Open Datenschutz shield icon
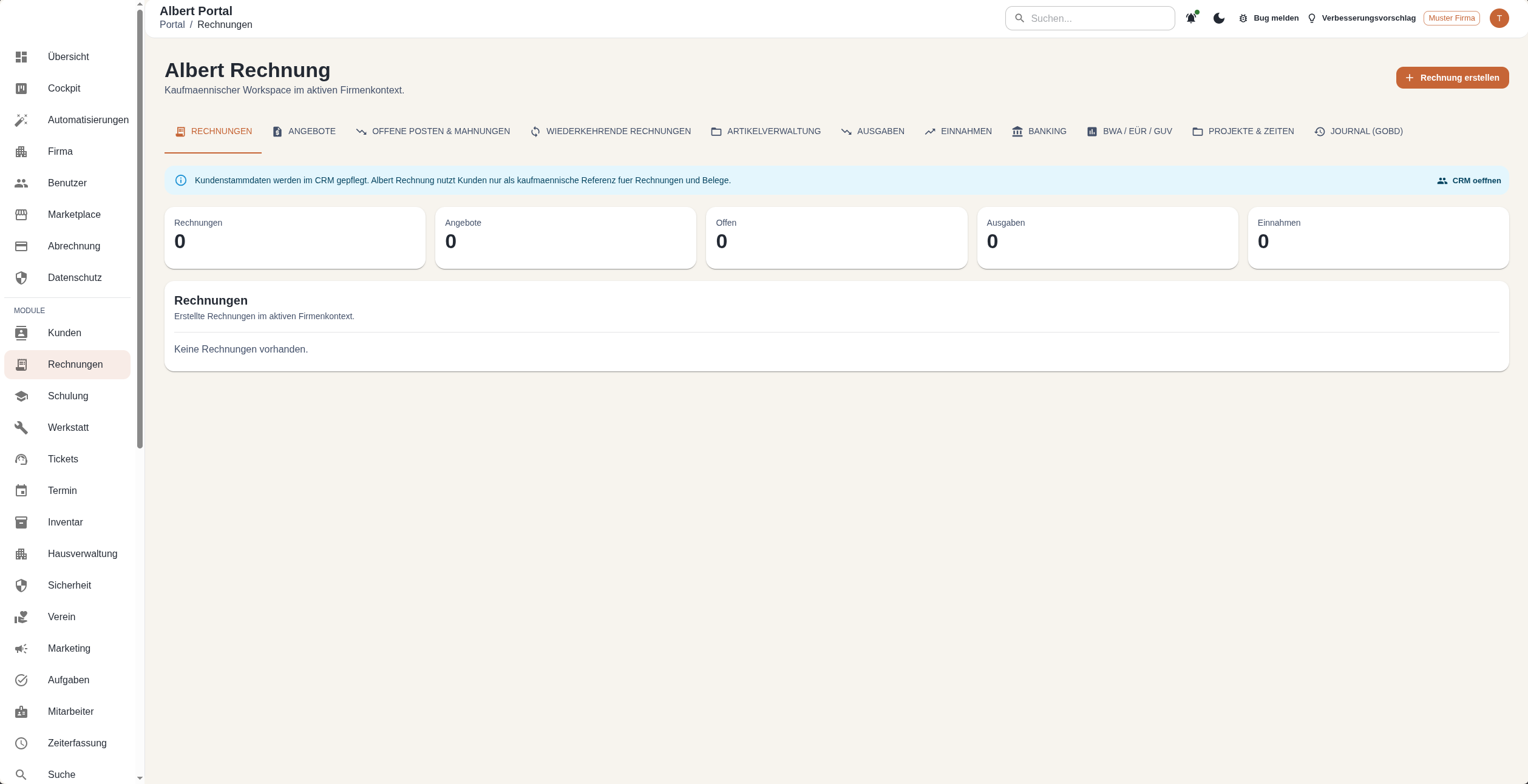 click(x=21, y=278)
